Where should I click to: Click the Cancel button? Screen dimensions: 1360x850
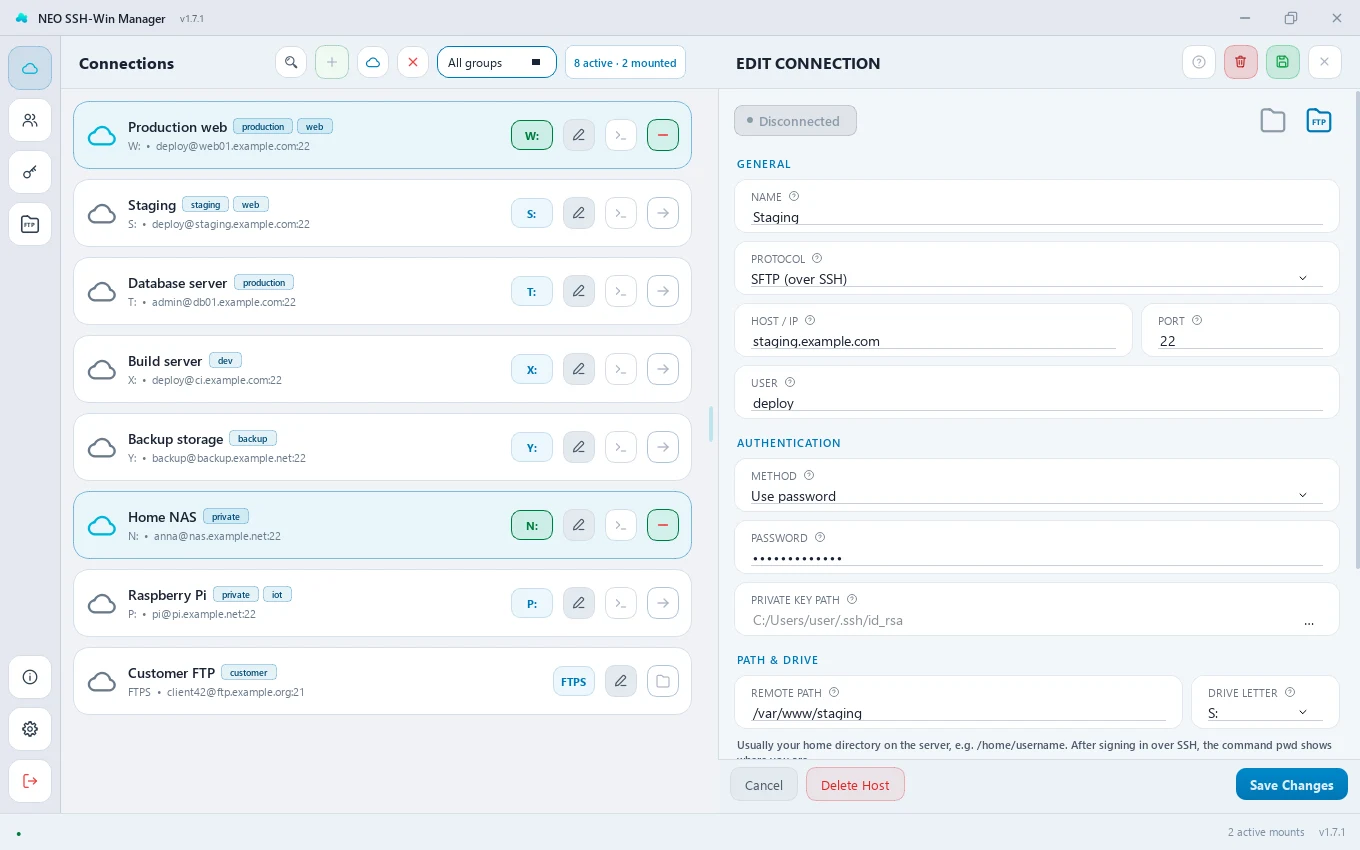pyautogui.click(x=764, y=785)
